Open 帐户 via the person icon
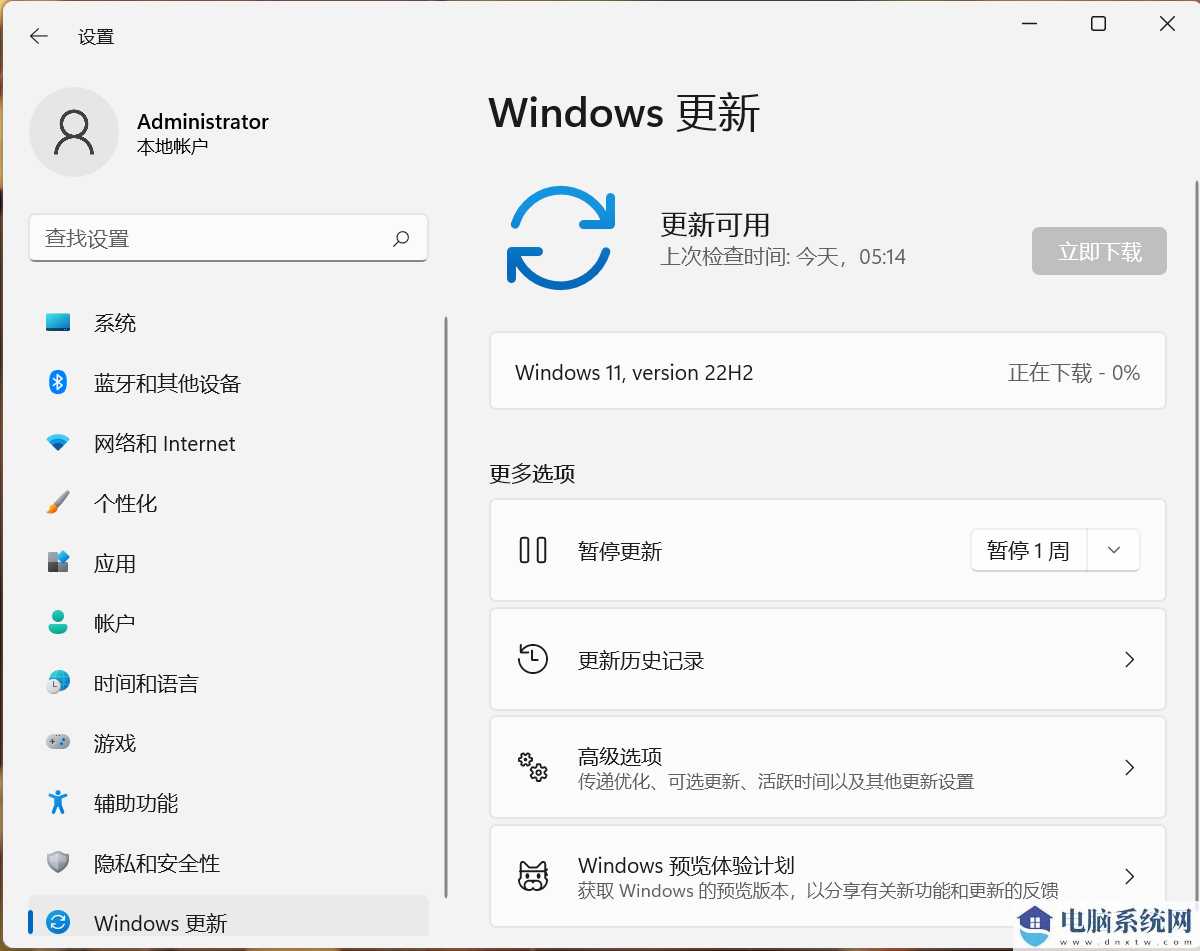 click(58, 623)
